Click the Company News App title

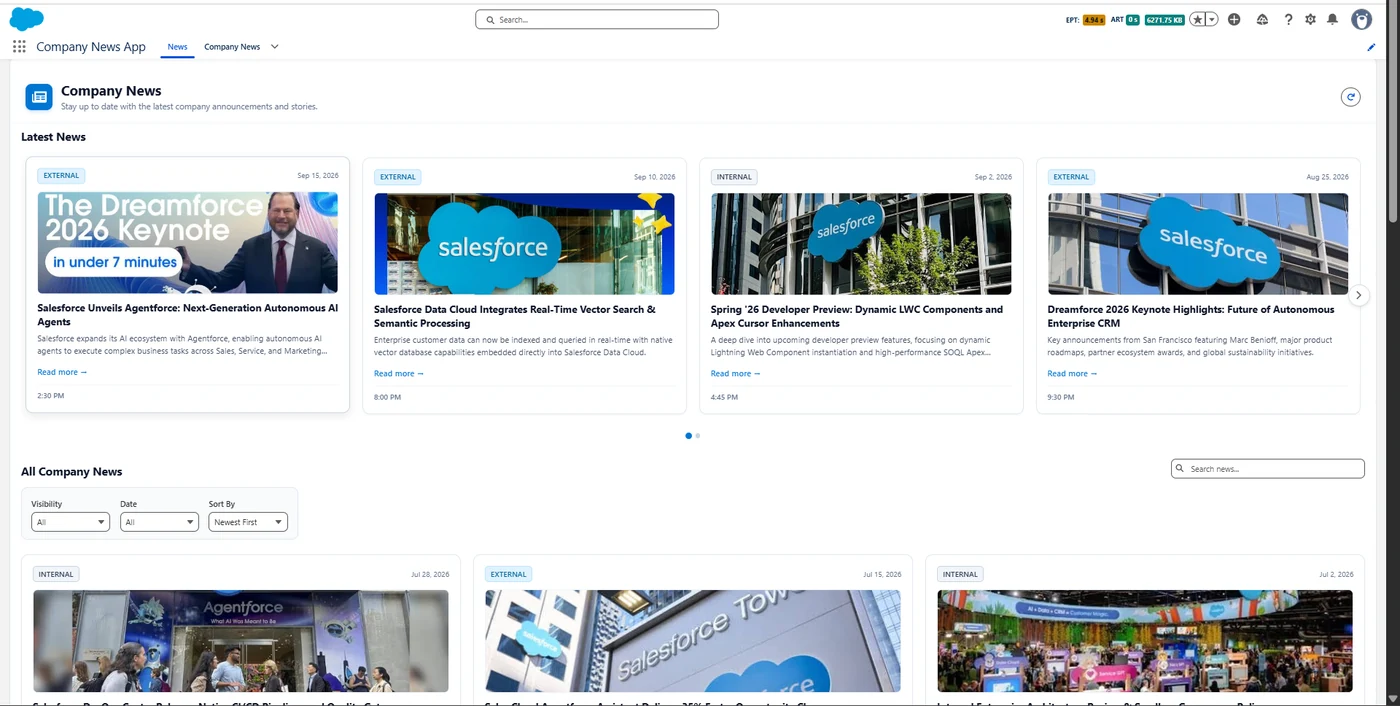(91, 47)
